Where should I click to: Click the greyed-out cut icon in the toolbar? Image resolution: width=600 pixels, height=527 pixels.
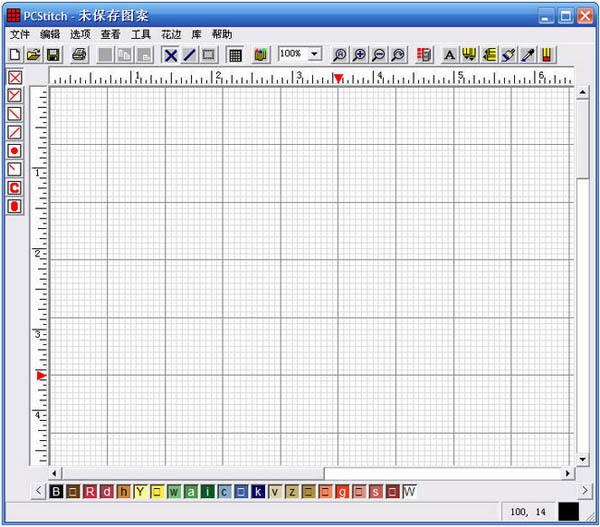pos(105,55)
